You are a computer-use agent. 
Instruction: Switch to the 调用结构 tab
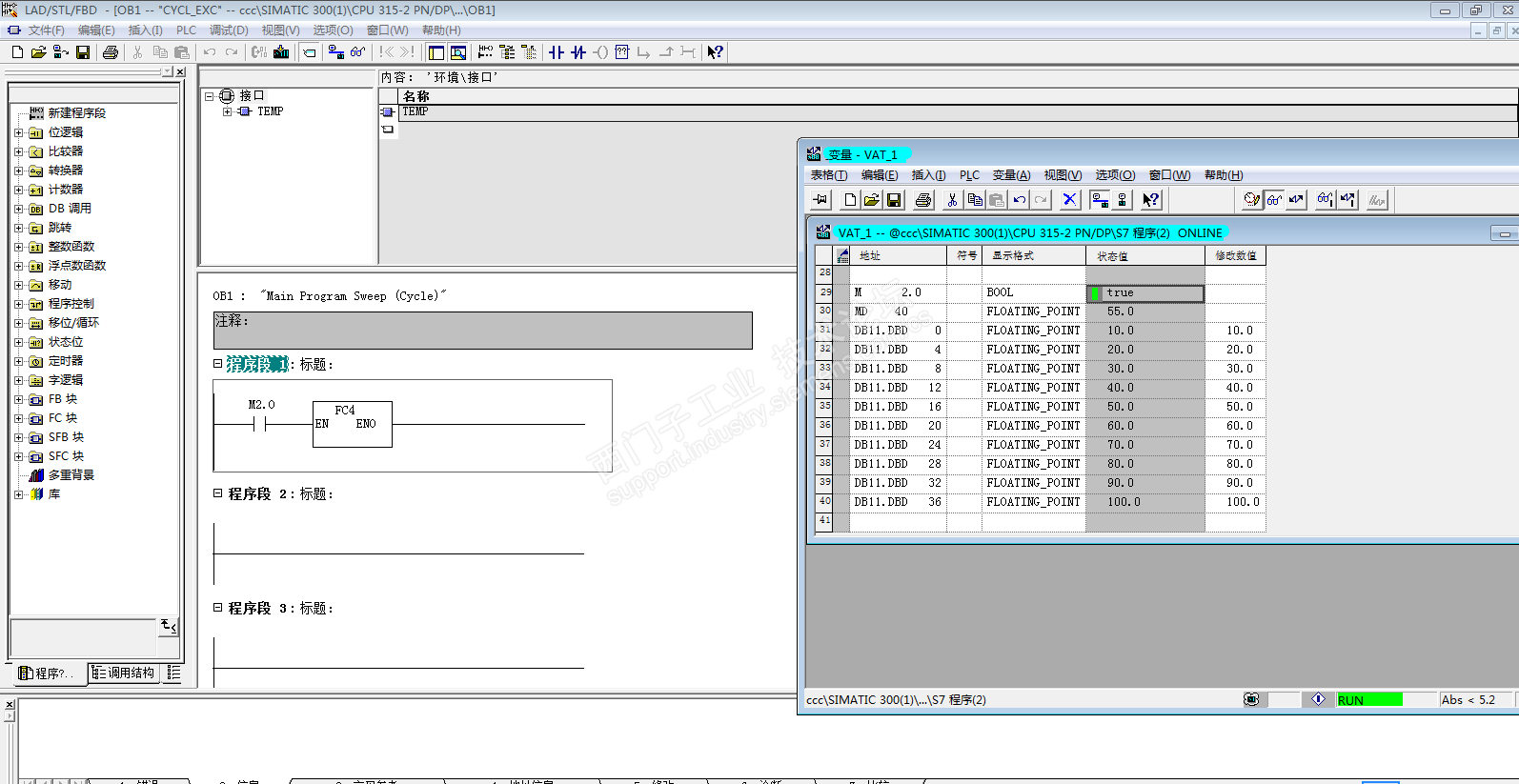pyautogui.click(x=124, y=673)
